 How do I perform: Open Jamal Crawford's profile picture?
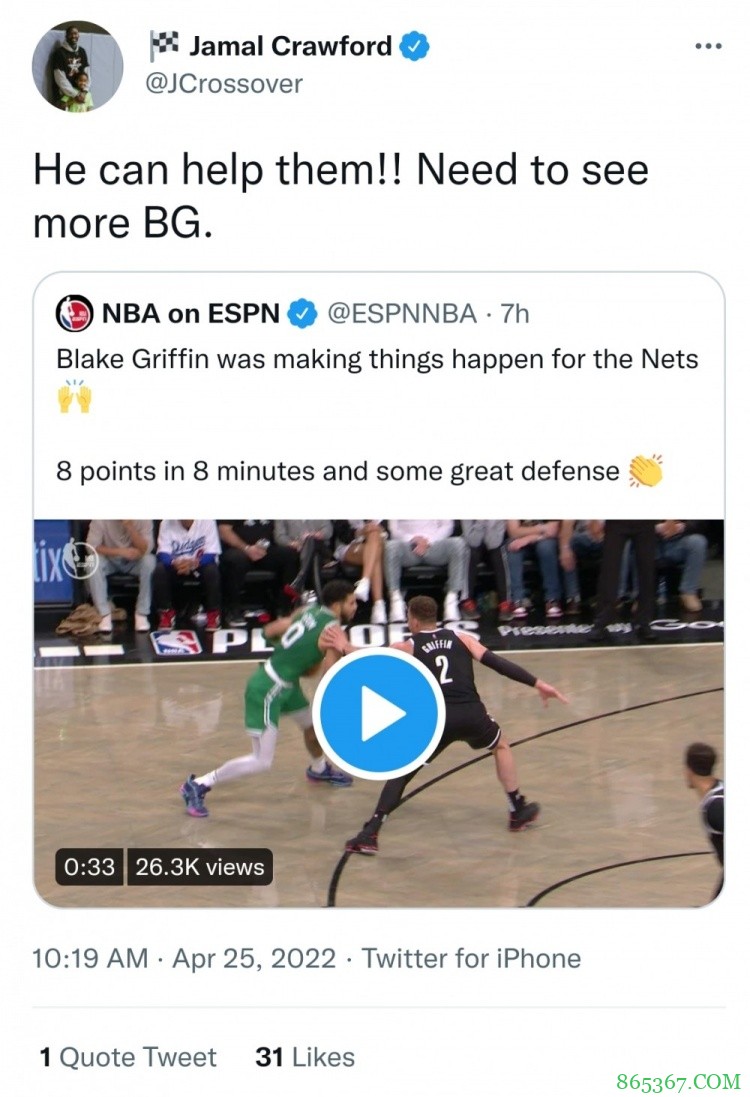point(77,66)
